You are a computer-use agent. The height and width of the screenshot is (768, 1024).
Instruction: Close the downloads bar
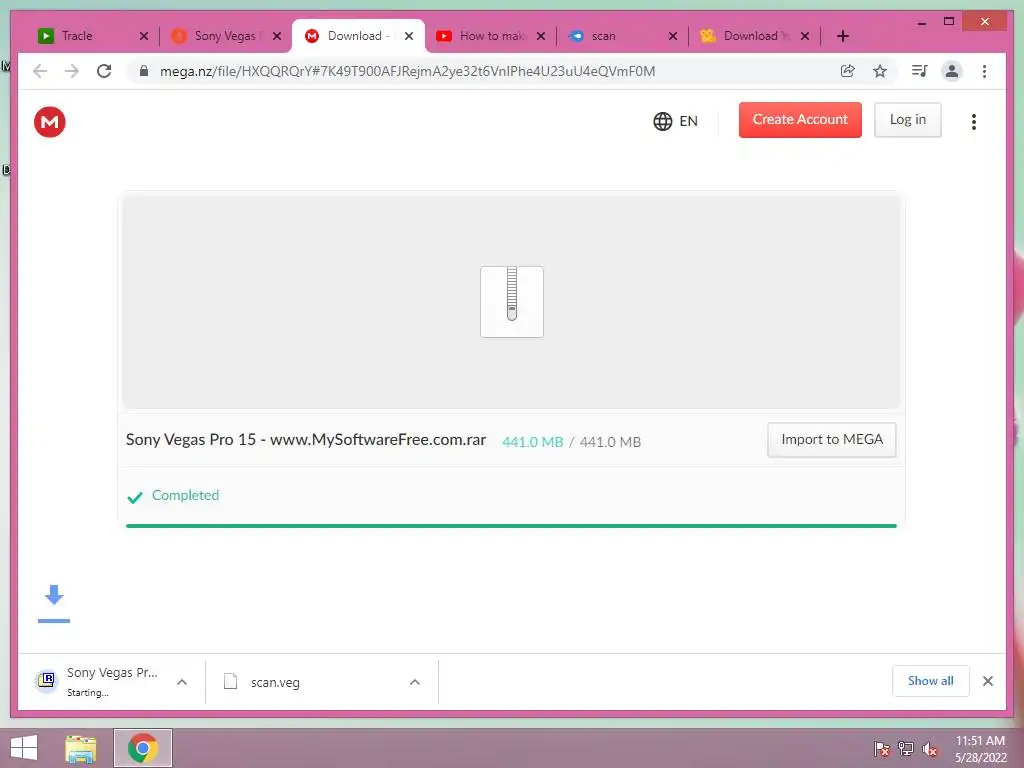point(988,681)
